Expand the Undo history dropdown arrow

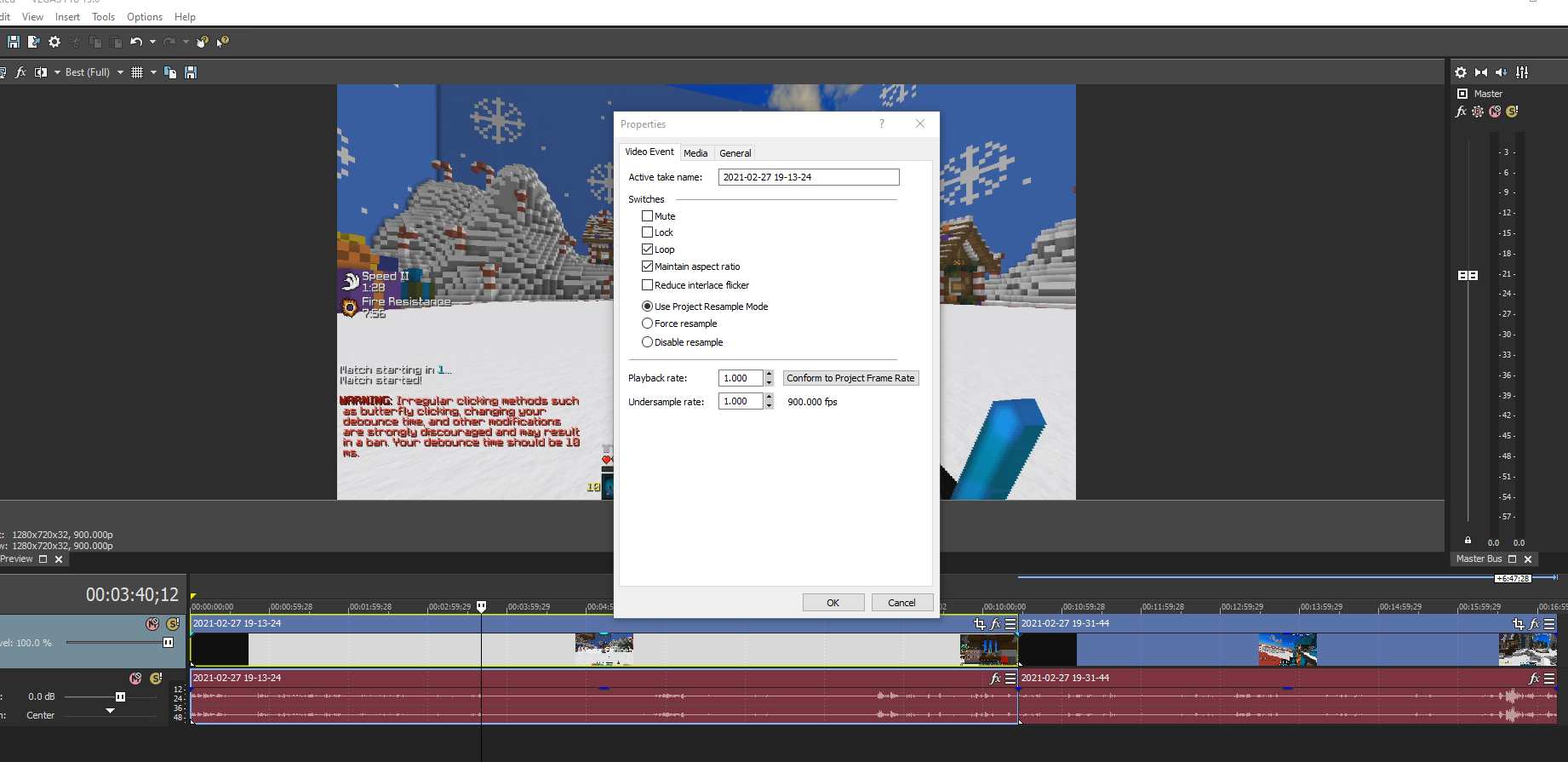[153, 42]
